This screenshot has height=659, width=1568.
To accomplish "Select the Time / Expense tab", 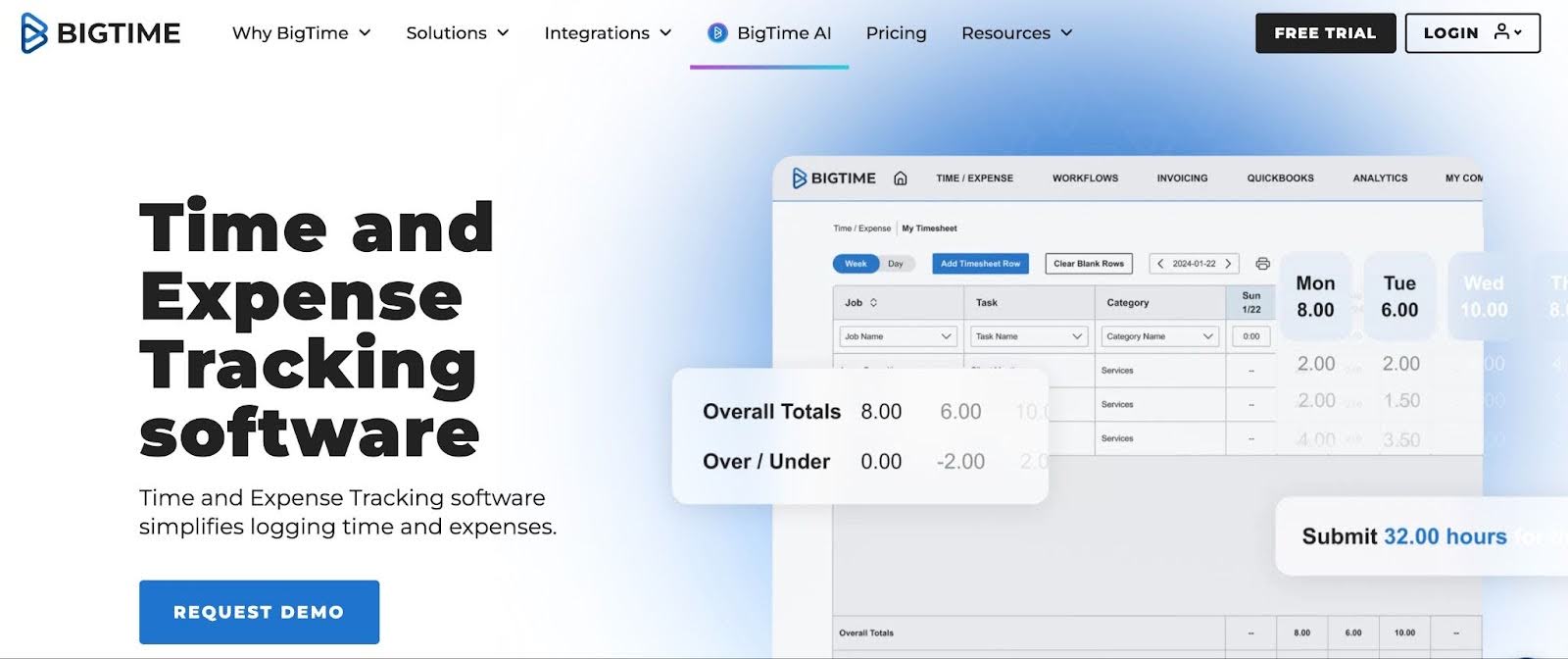I will [x=974, y=178].
